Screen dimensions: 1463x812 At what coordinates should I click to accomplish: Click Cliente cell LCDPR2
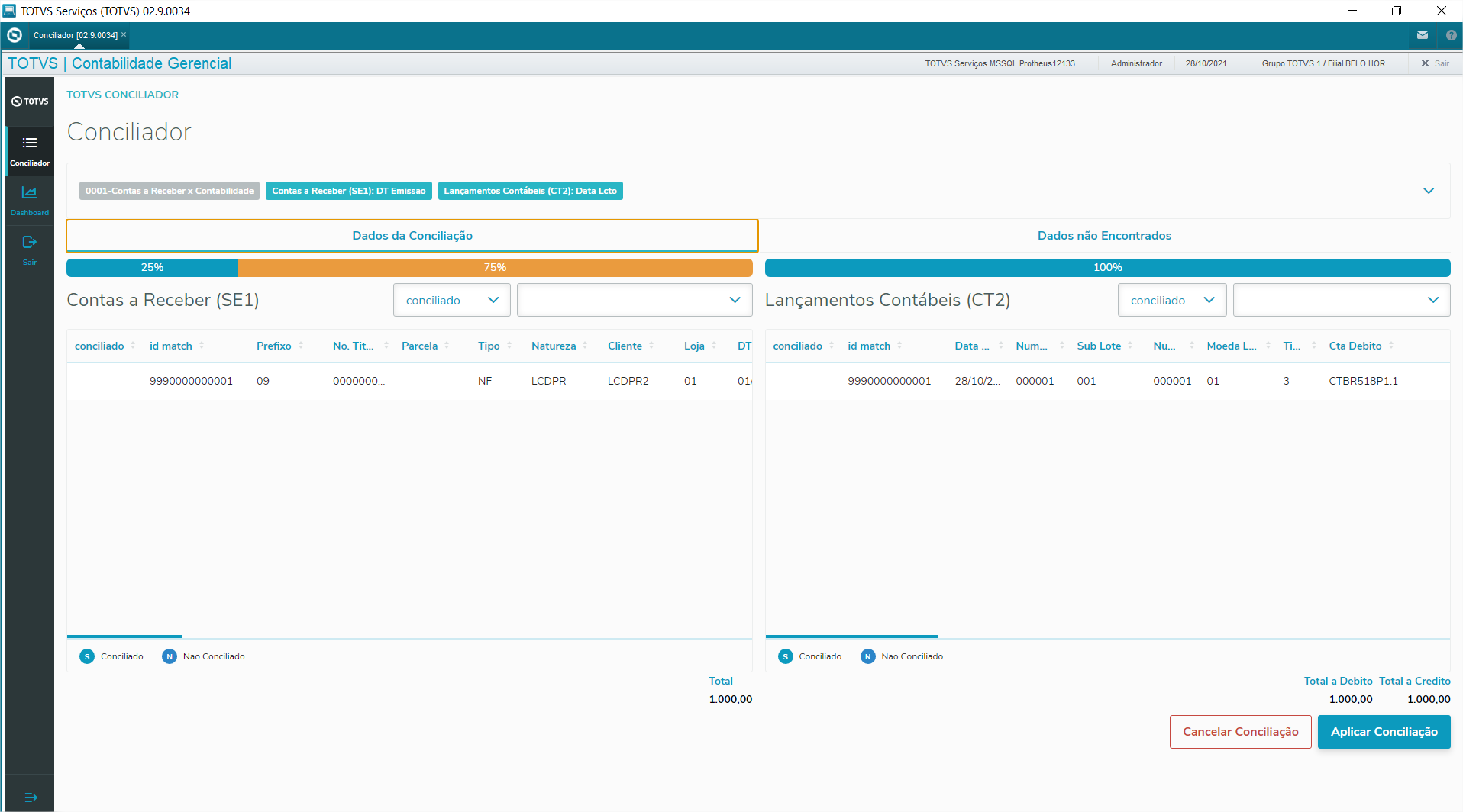coord(628,381)
